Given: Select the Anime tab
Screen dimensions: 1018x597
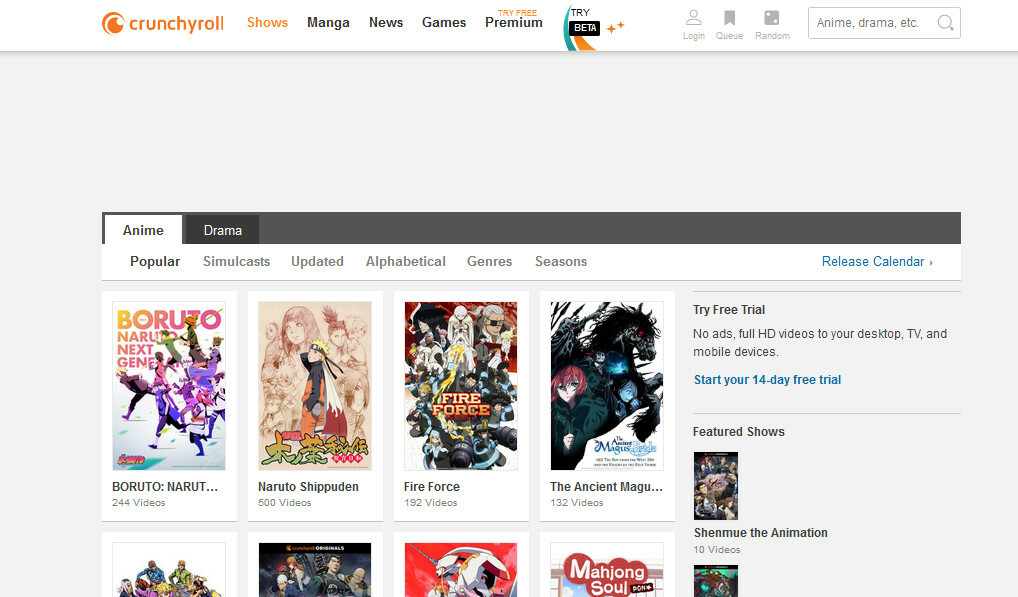Looking at the screenshot, I should (x=143, y=230).
